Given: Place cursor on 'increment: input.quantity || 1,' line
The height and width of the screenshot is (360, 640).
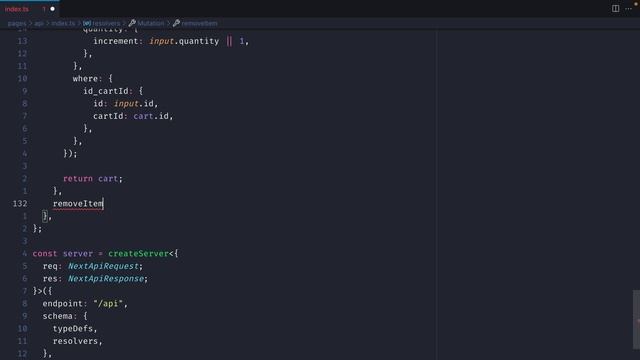Looking at the screenshot, I should [171, 41].
